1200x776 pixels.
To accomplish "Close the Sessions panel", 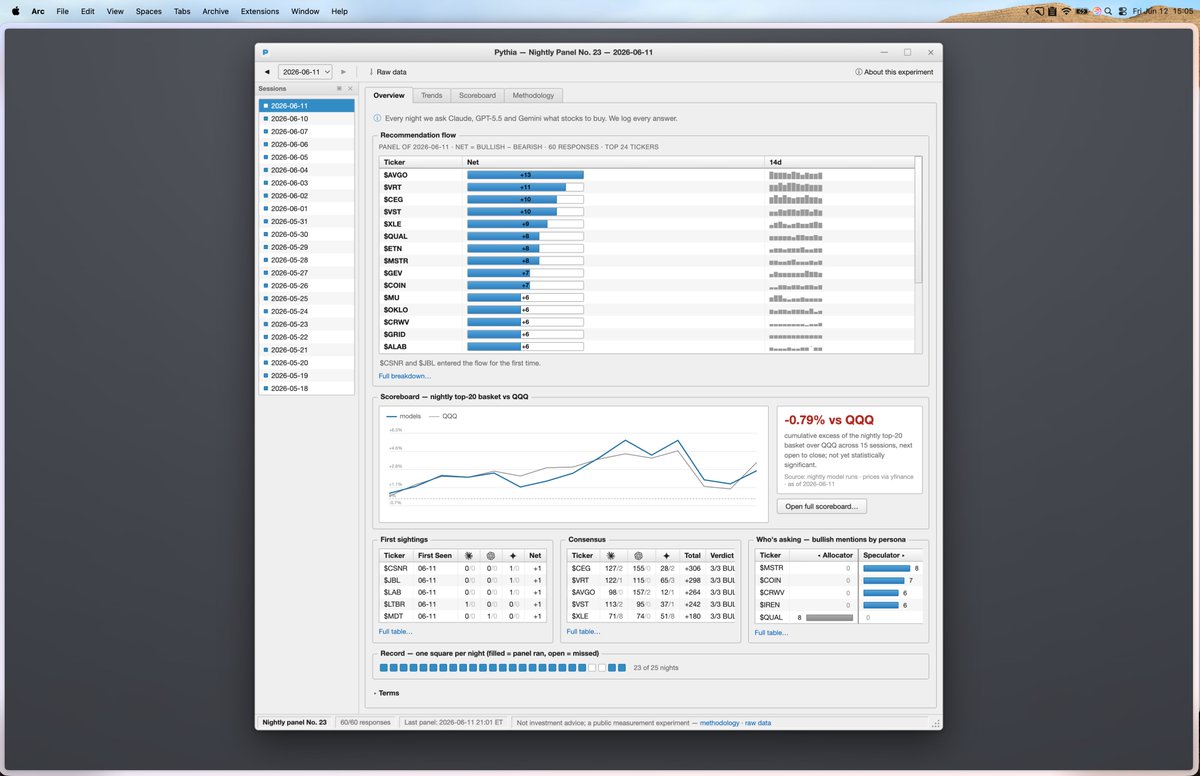I will tap(350, 89).
